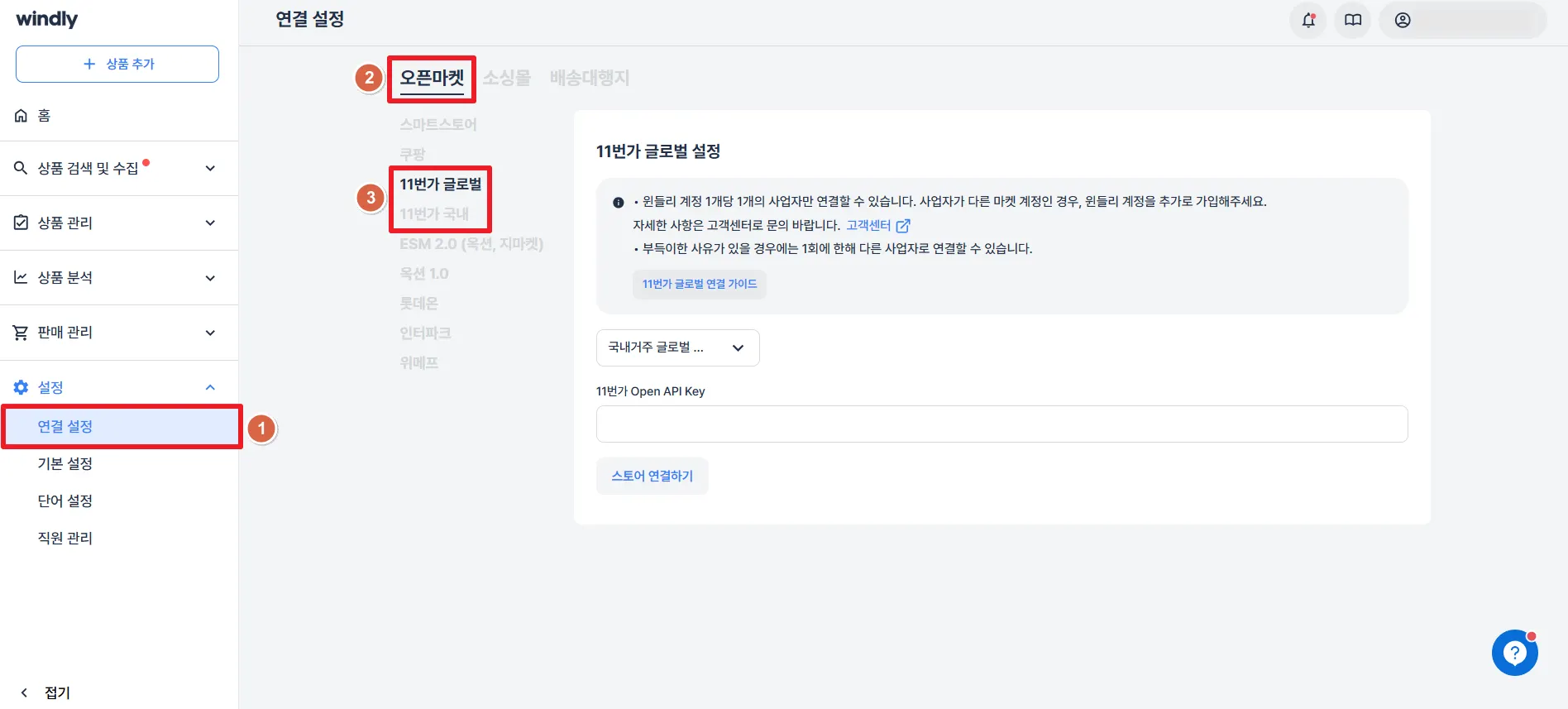Click the left arrow next to 접기
1568x709 pixels.
[x=24, y=692]
